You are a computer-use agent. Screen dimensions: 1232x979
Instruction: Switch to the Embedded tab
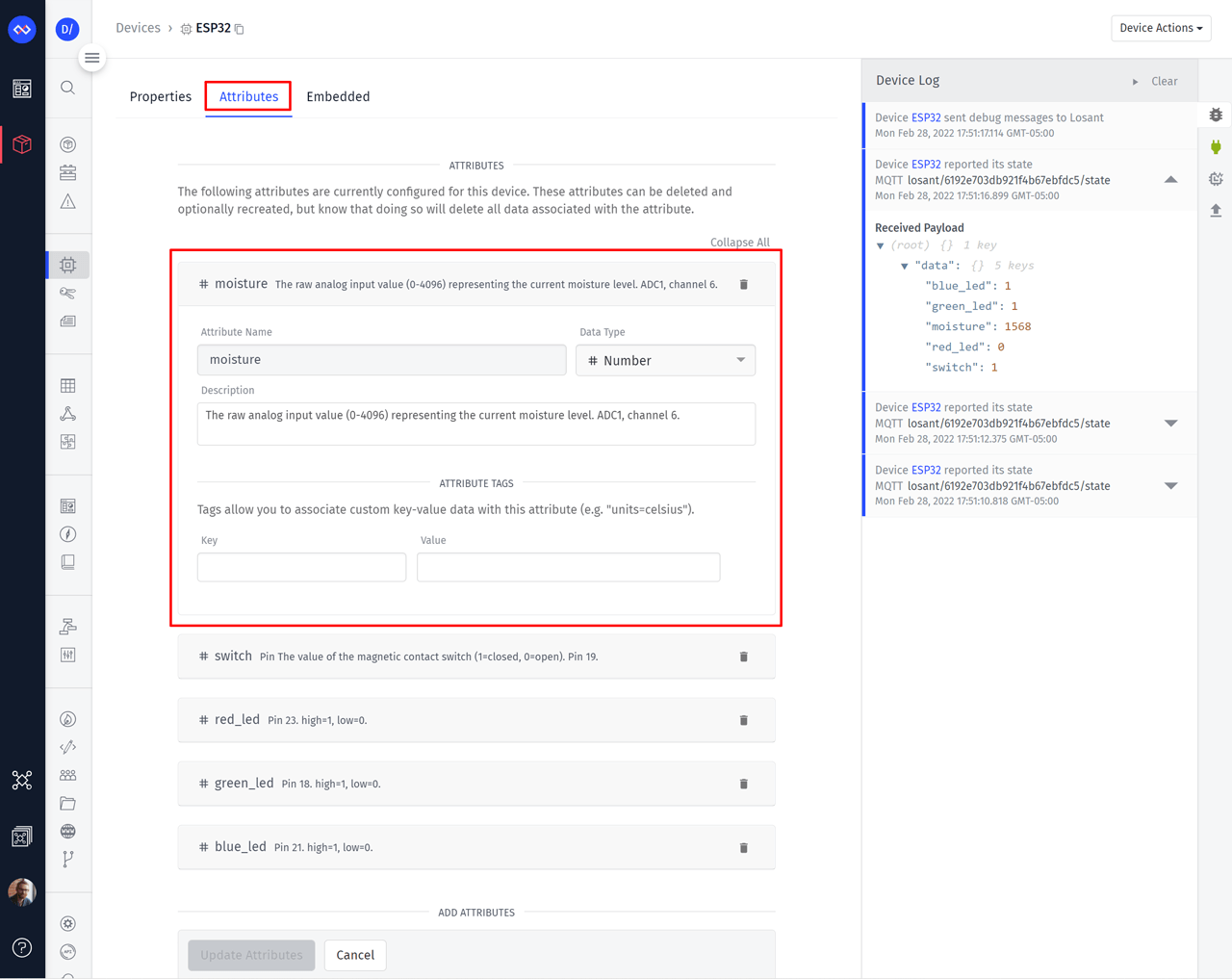pos(338,96)
